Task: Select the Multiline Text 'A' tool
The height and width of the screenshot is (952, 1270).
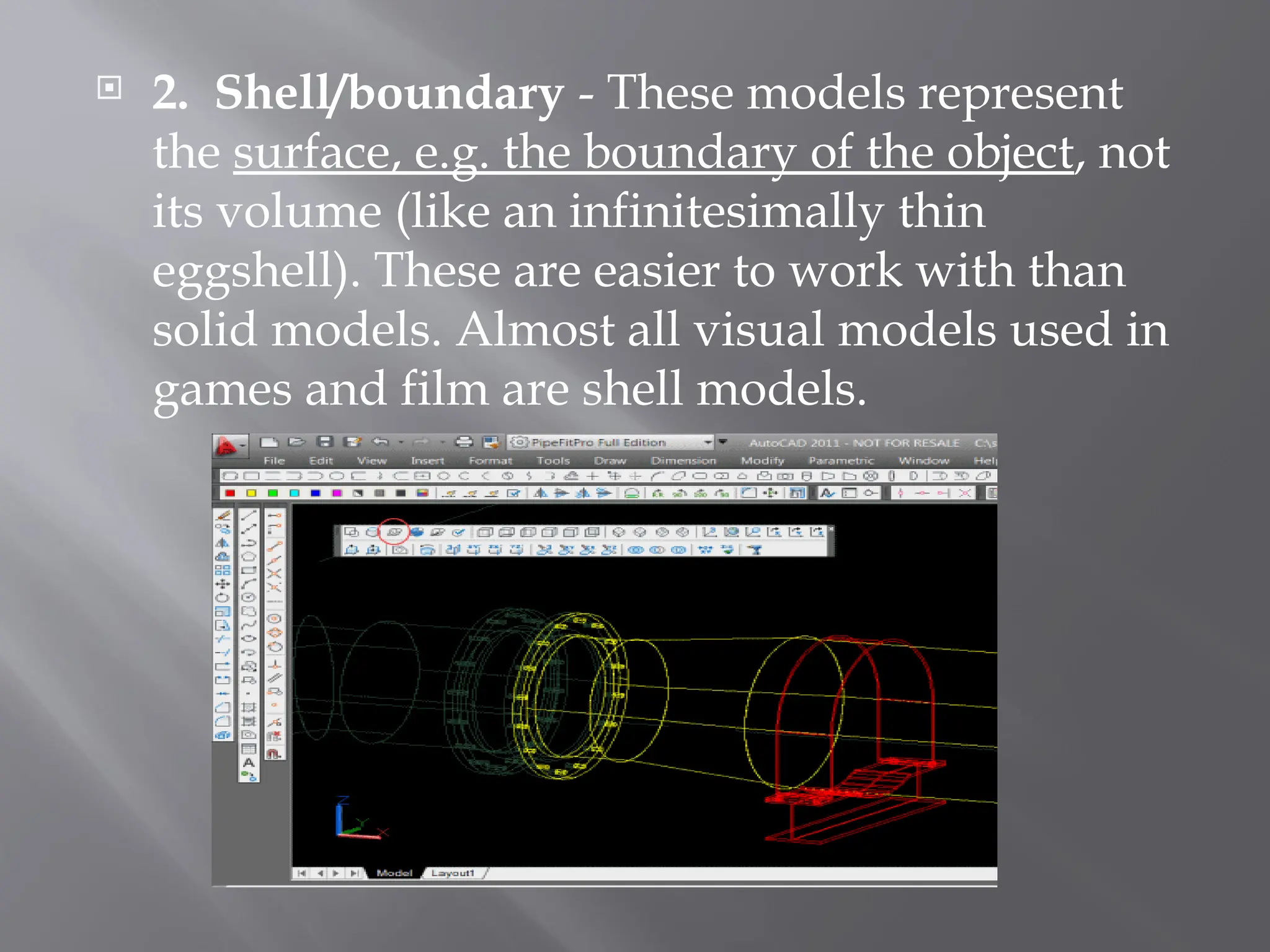Action: (249, 762)
